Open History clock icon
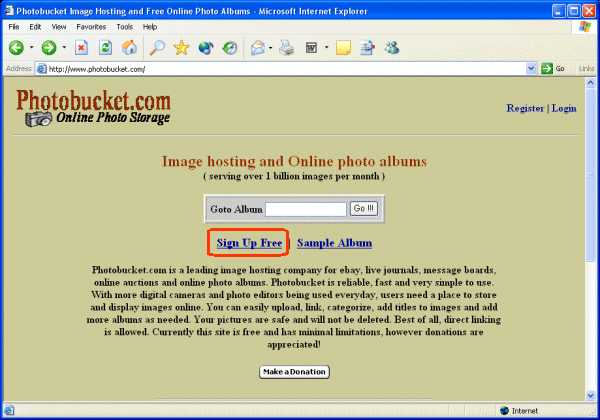 230,48
